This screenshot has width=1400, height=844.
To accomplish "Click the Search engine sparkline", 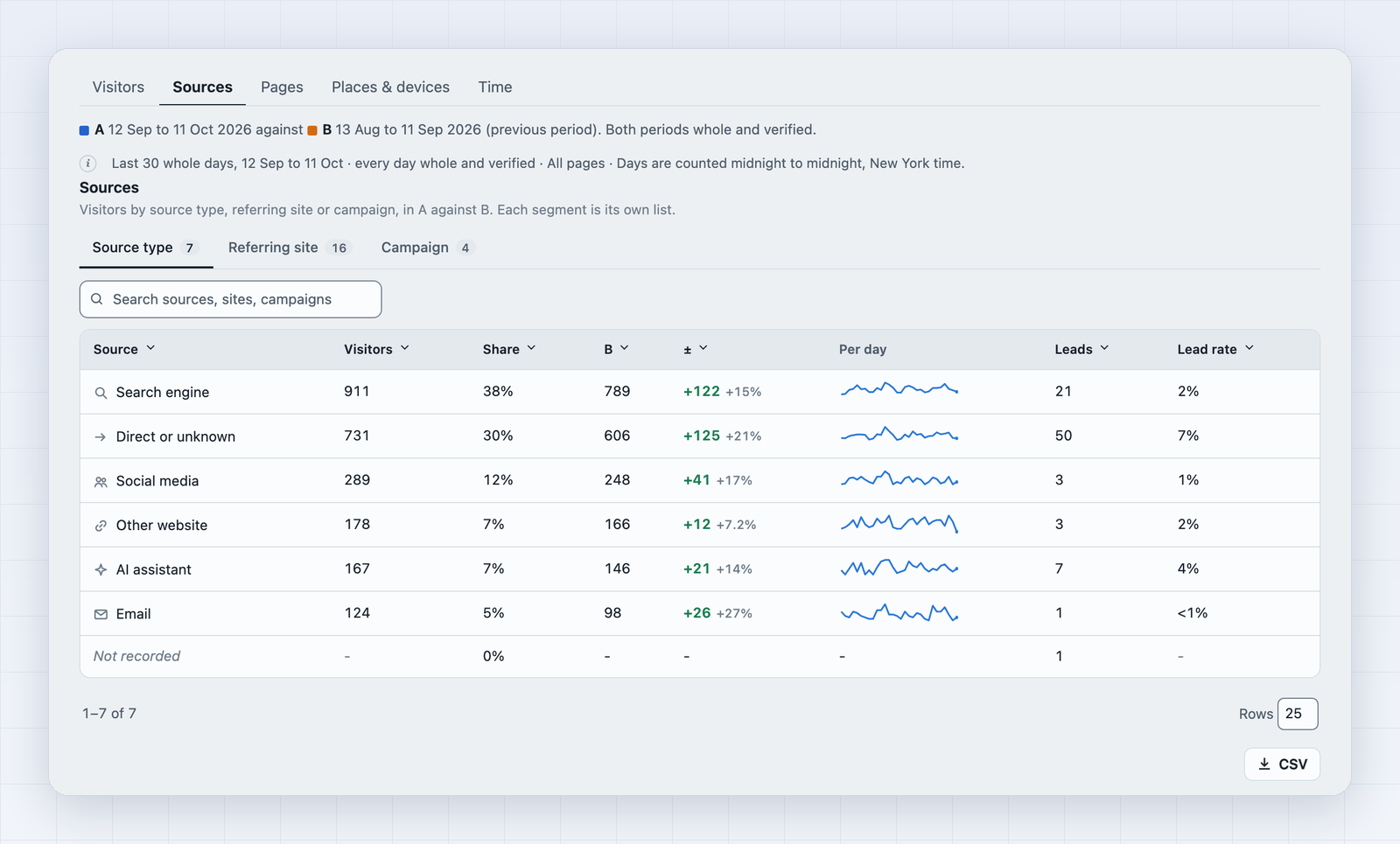I will coord(899,388).
